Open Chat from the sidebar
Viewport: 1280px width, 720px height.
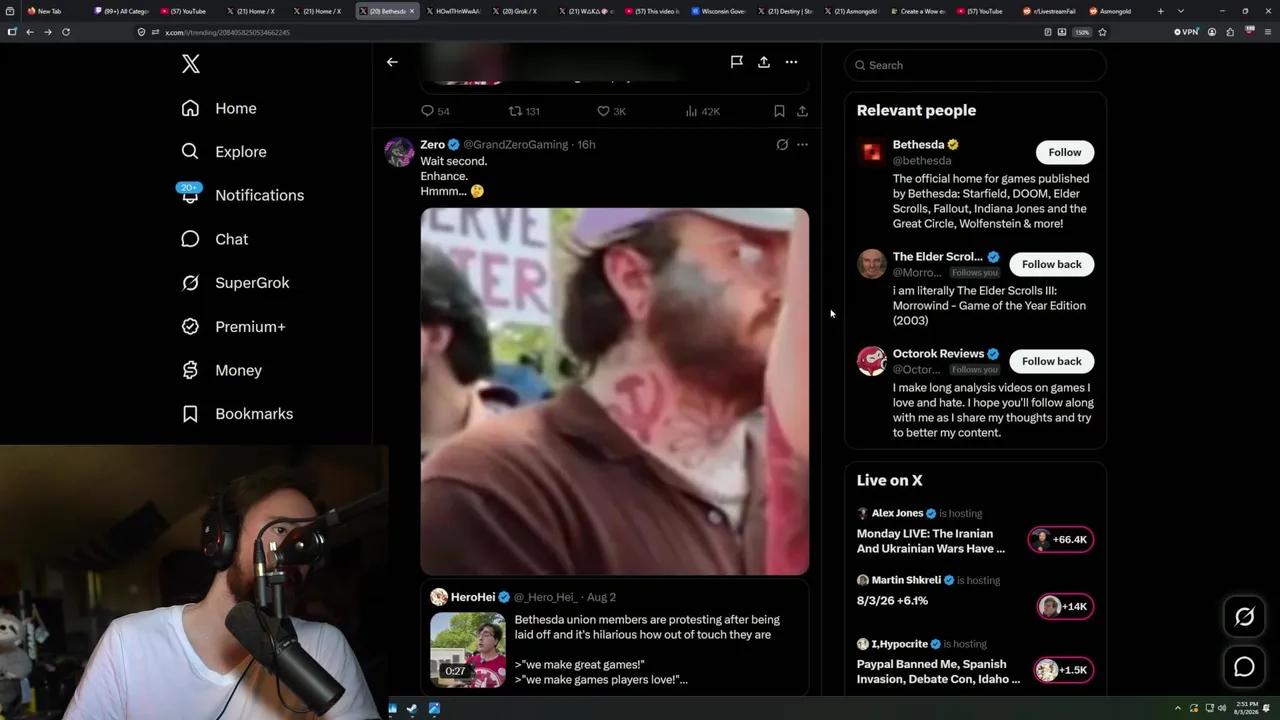[x=214, y=239]
